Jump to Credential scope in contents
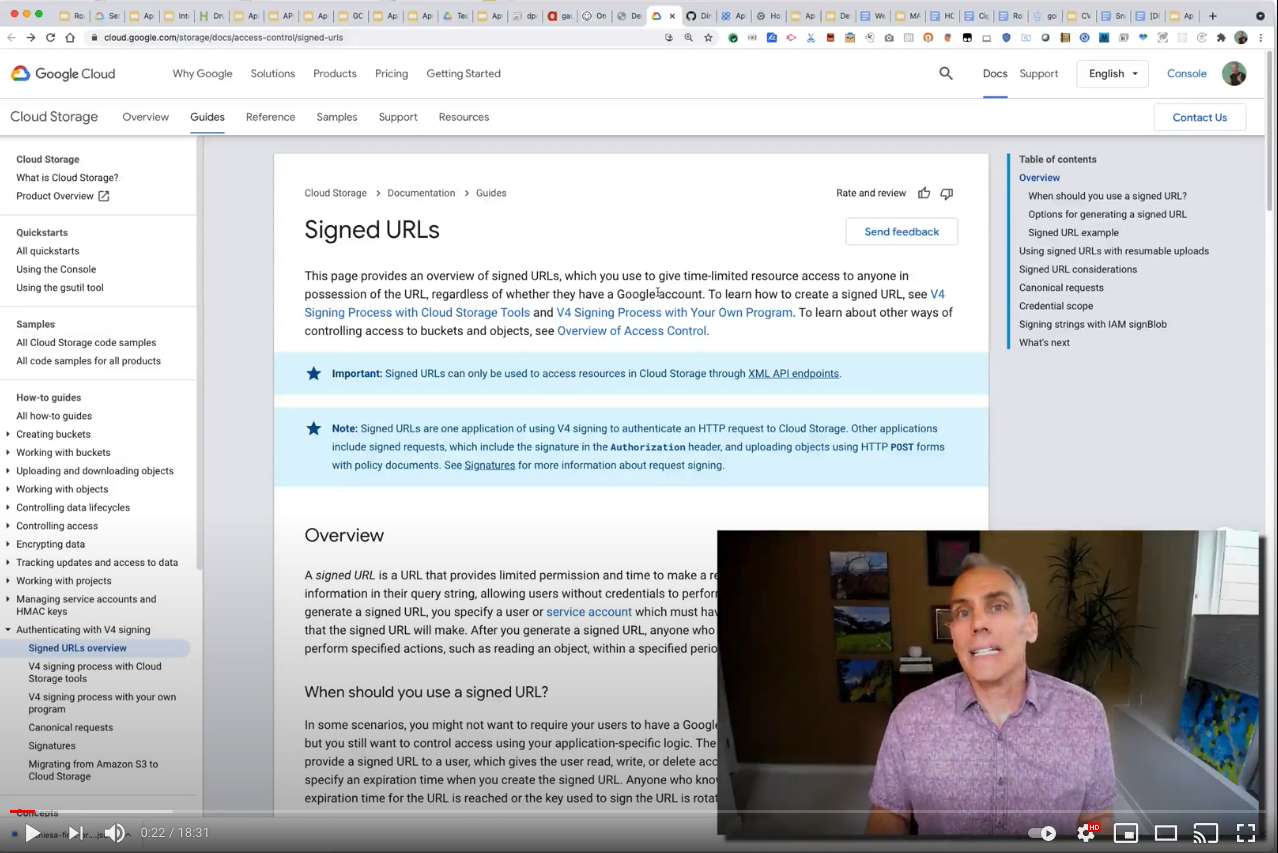The image size is (1278, 853). (x=1056, y=306)
